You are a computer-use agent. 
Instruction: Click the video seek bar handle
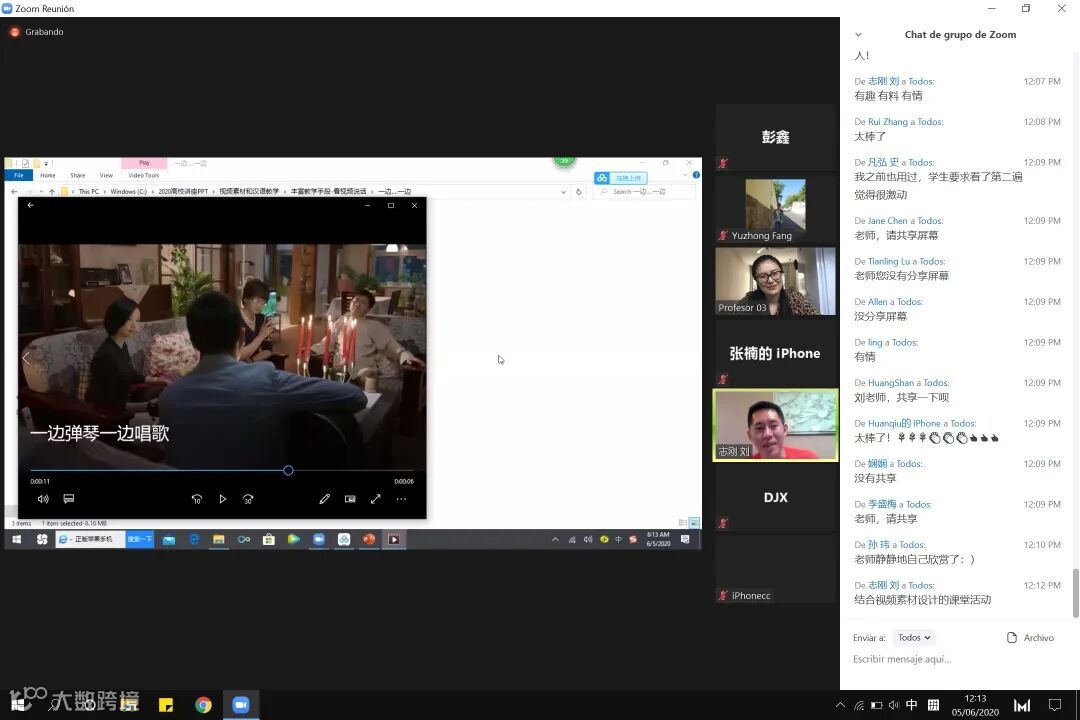click(288, 470)
